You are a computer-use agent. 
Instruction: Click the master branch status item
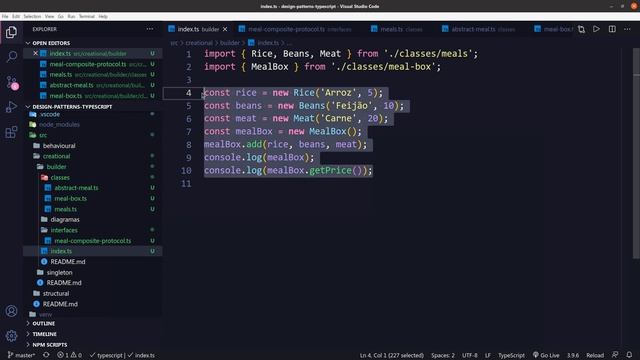pyautogui.click(x=22, y=355)
